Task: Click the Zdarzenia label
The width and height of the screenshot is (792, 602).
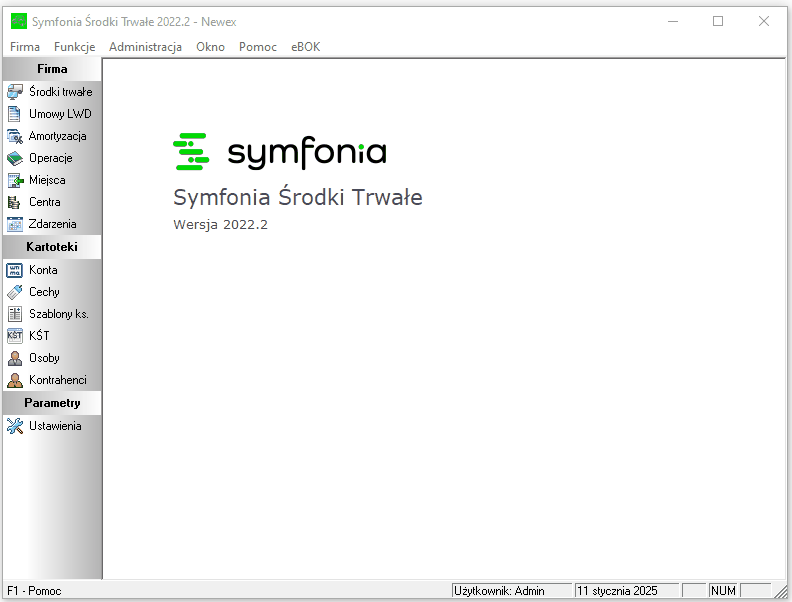Action: pyautogui.click(x=53, y=224)
